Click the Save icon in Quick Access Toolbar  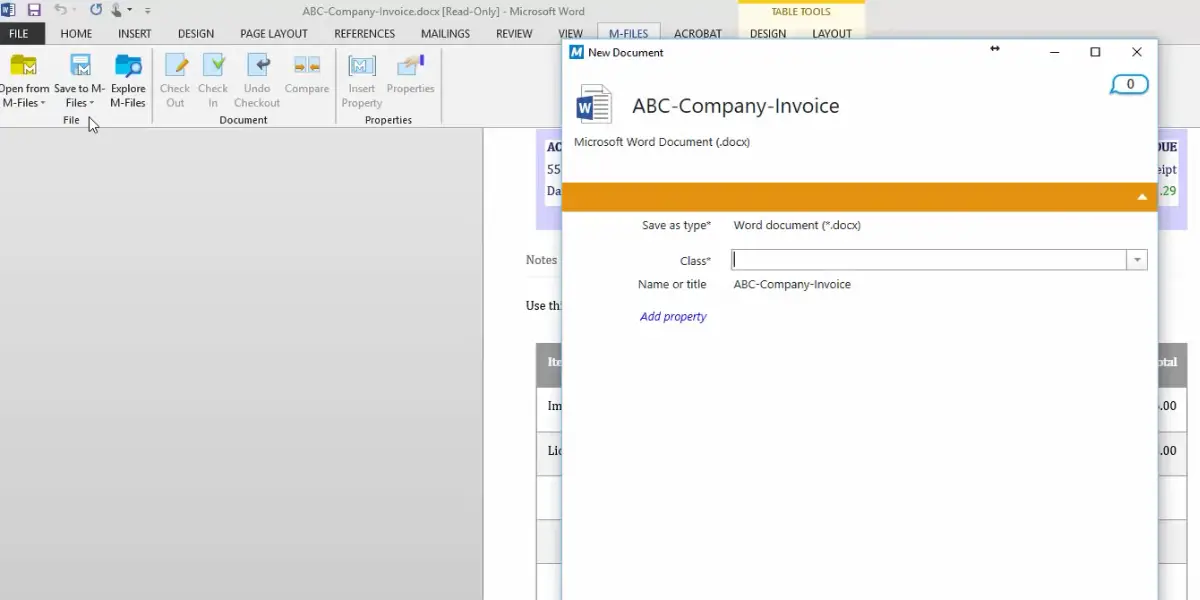pos(34,10)
